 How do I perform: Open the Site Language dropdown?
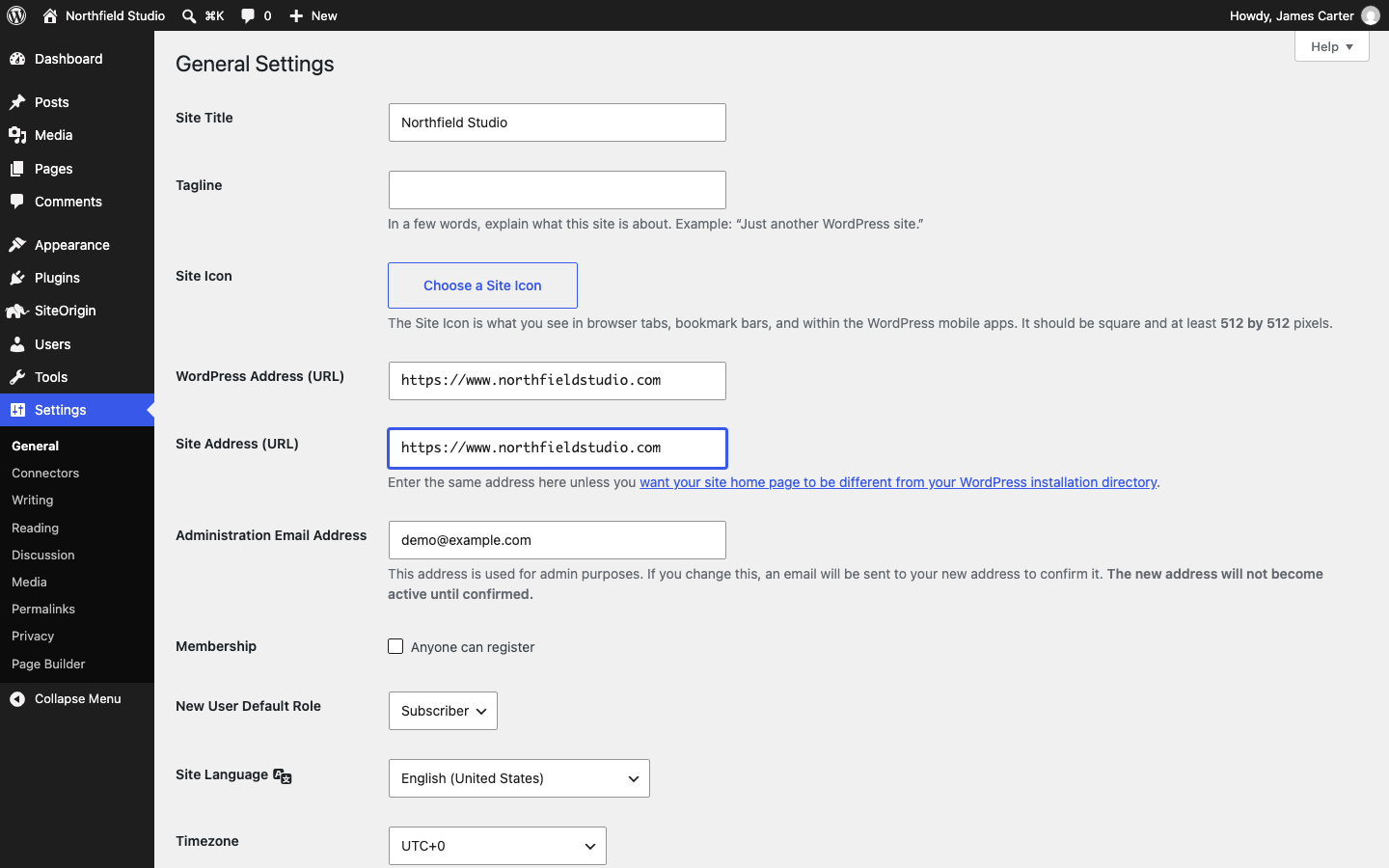click(x=519, y=778)
